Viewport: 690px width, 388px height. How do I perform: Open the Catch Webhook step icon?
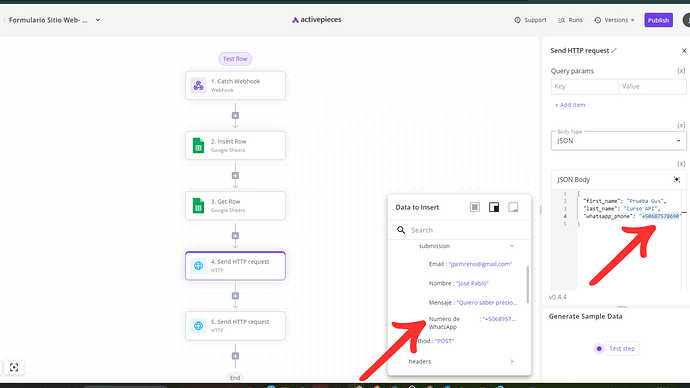point(198,85)
